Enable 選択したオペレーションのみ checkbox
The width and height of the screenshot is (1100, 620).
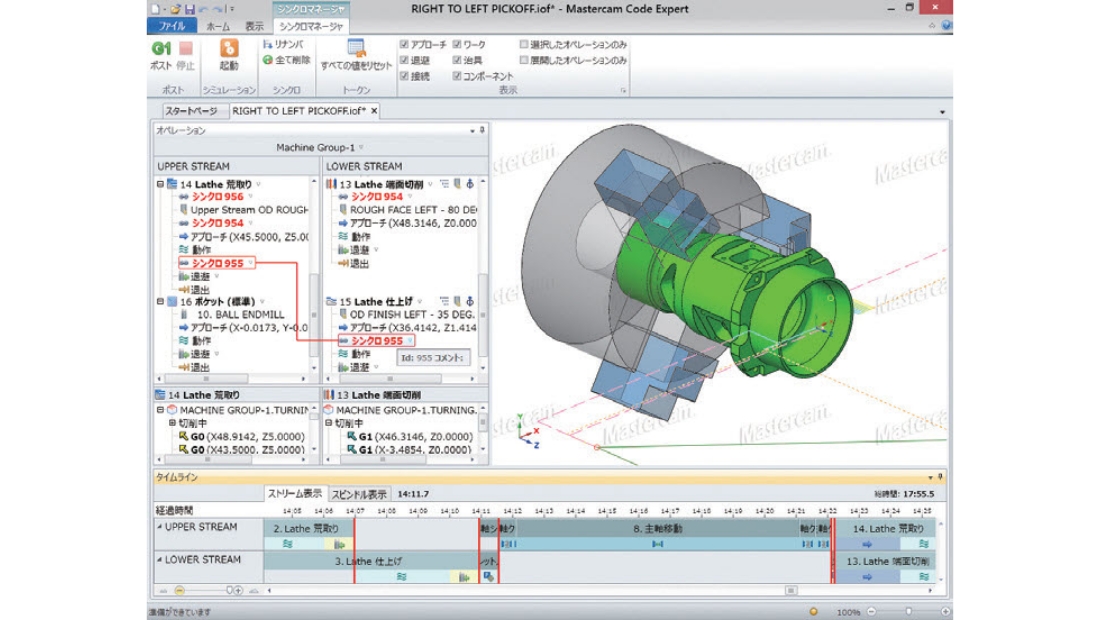tap(523, 44)
